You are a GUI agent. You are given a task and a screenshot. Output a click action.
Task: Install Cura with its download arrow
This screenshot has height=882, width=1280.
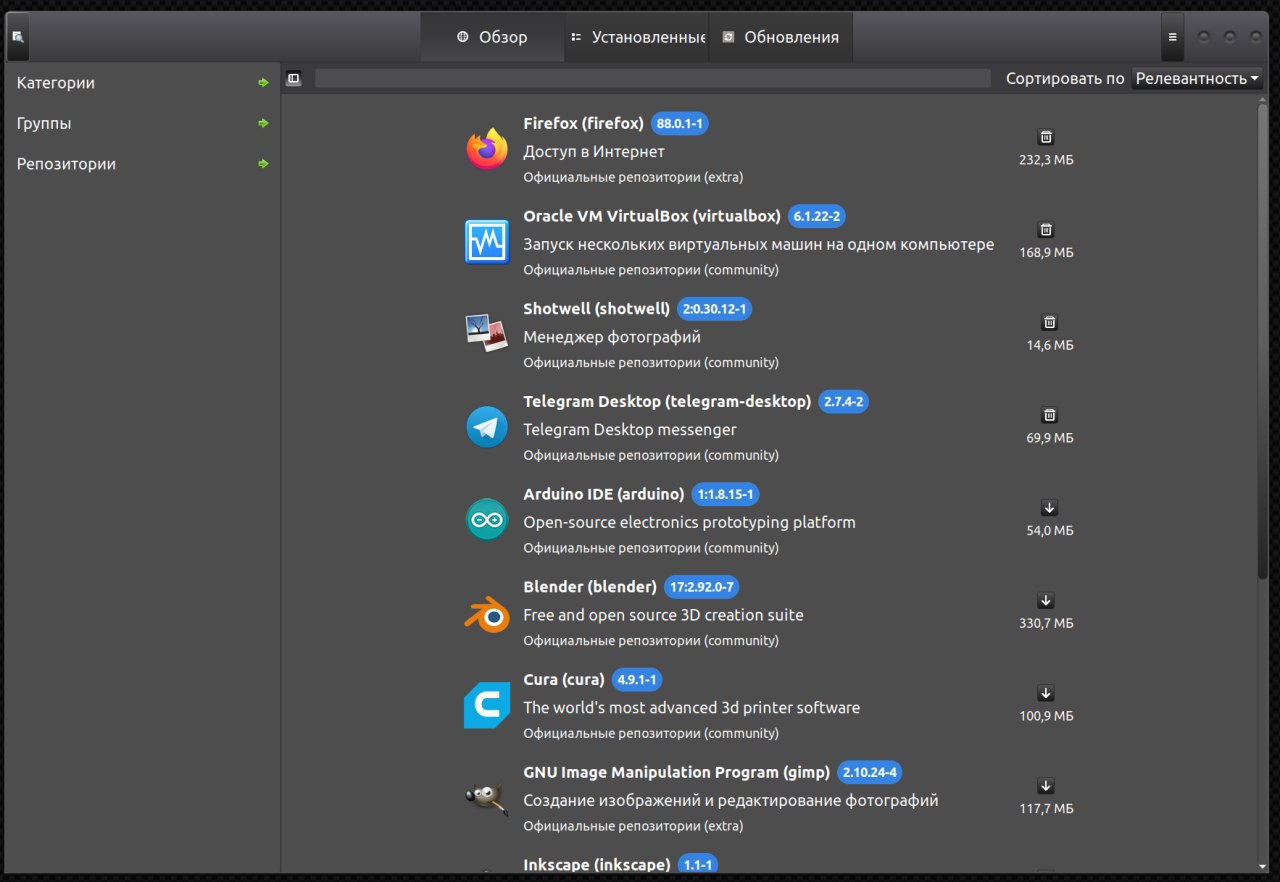point(1046,693)
